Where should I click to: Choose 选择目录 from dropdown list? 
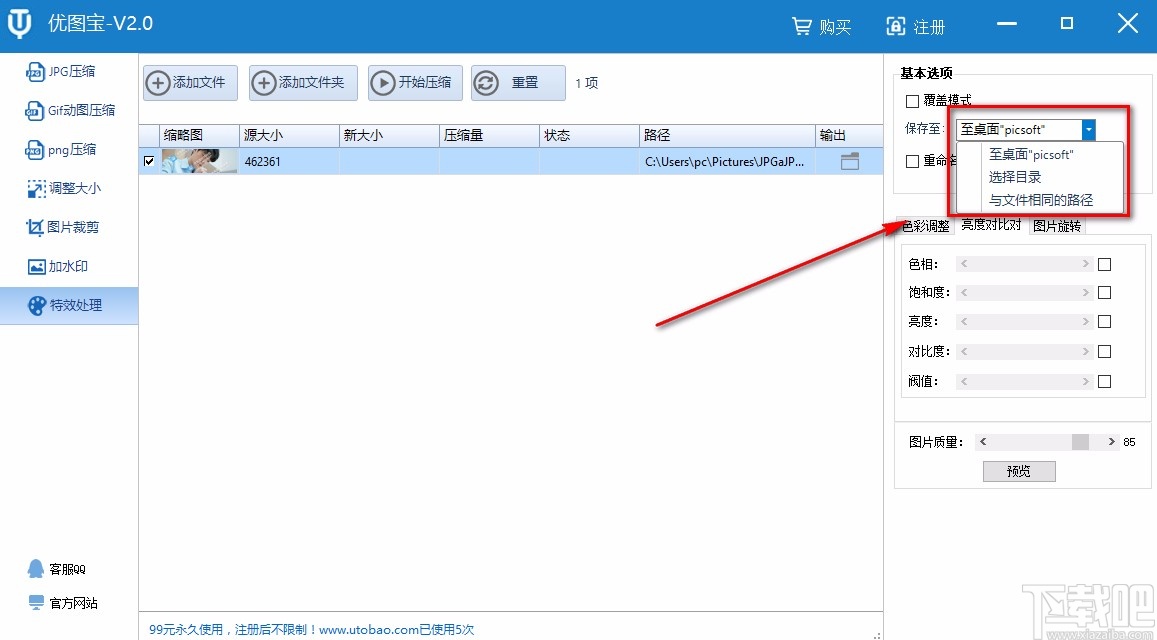click(1015, 177)
